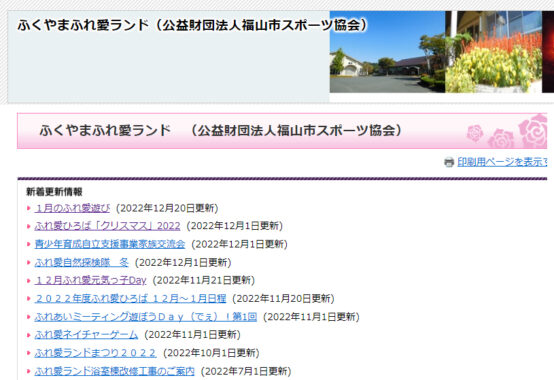Open ふれ愛ランド浴室棟改修工事のご案内 link
The height and width of the screenshot is (380, 554).
pyautogui.click(x=114, y=371)
